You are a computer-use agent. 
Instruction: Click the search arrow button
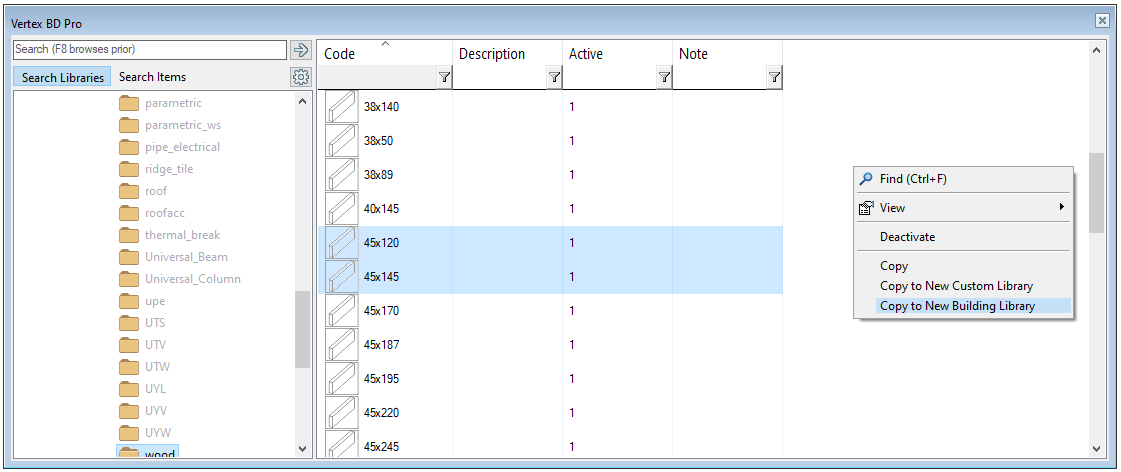tap(301, 50)
